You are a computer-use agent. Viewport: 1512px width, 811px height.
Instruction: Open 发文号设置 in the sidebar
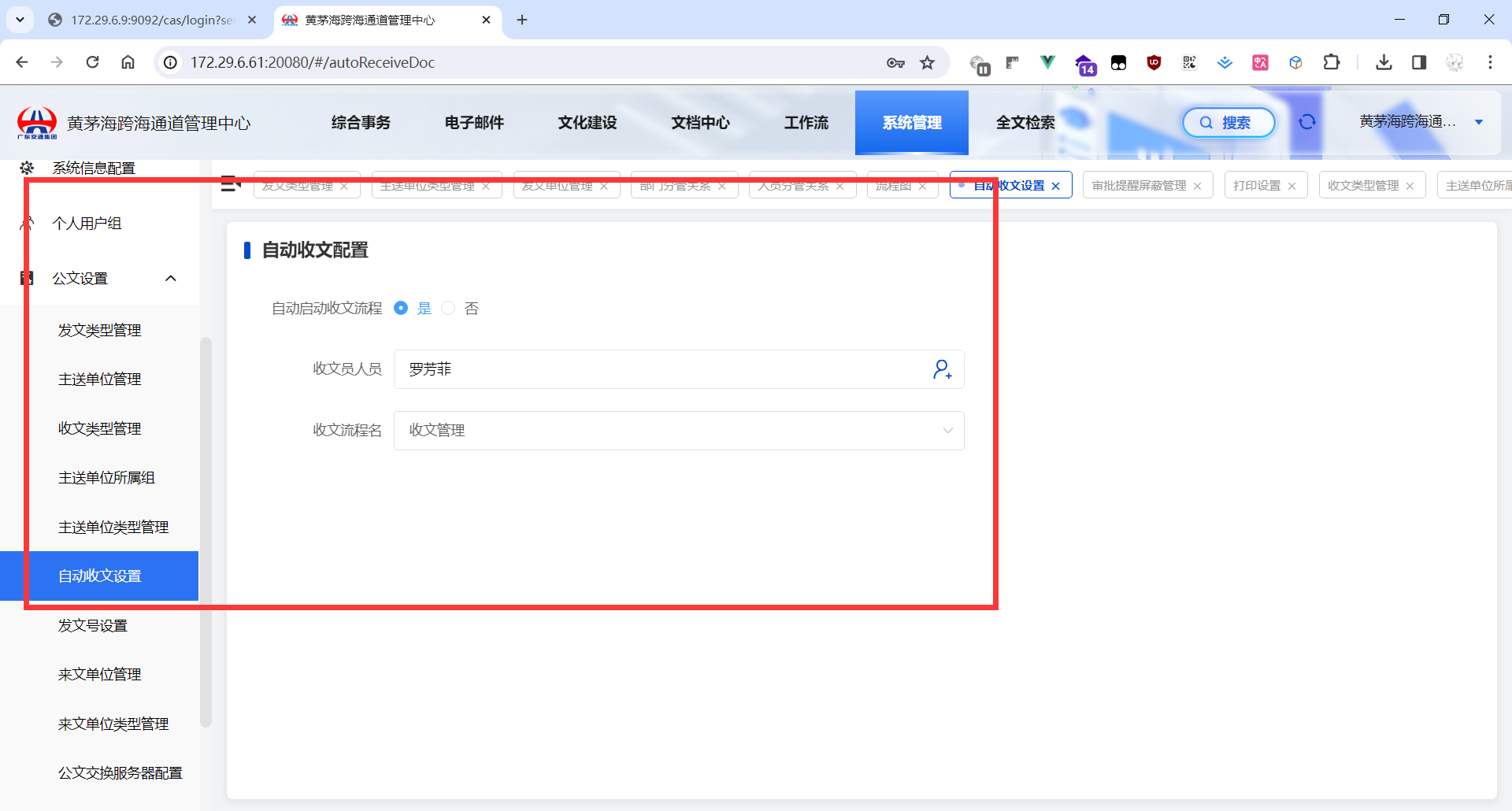coord(100,626)
